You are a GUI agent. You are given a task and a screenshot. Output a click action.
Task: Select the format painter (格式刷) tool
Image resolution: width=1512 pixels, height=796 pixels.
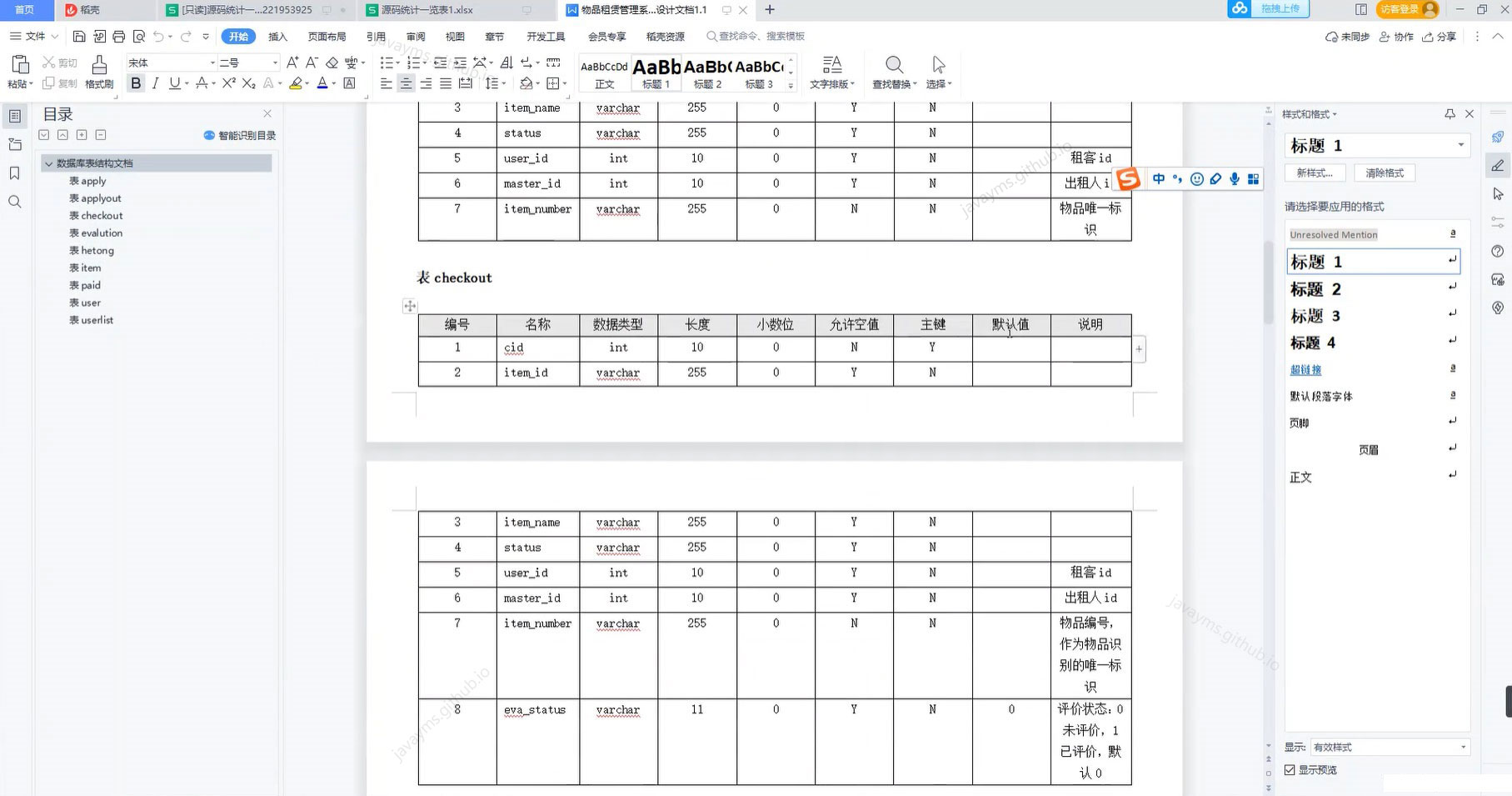tap(97, 71)
